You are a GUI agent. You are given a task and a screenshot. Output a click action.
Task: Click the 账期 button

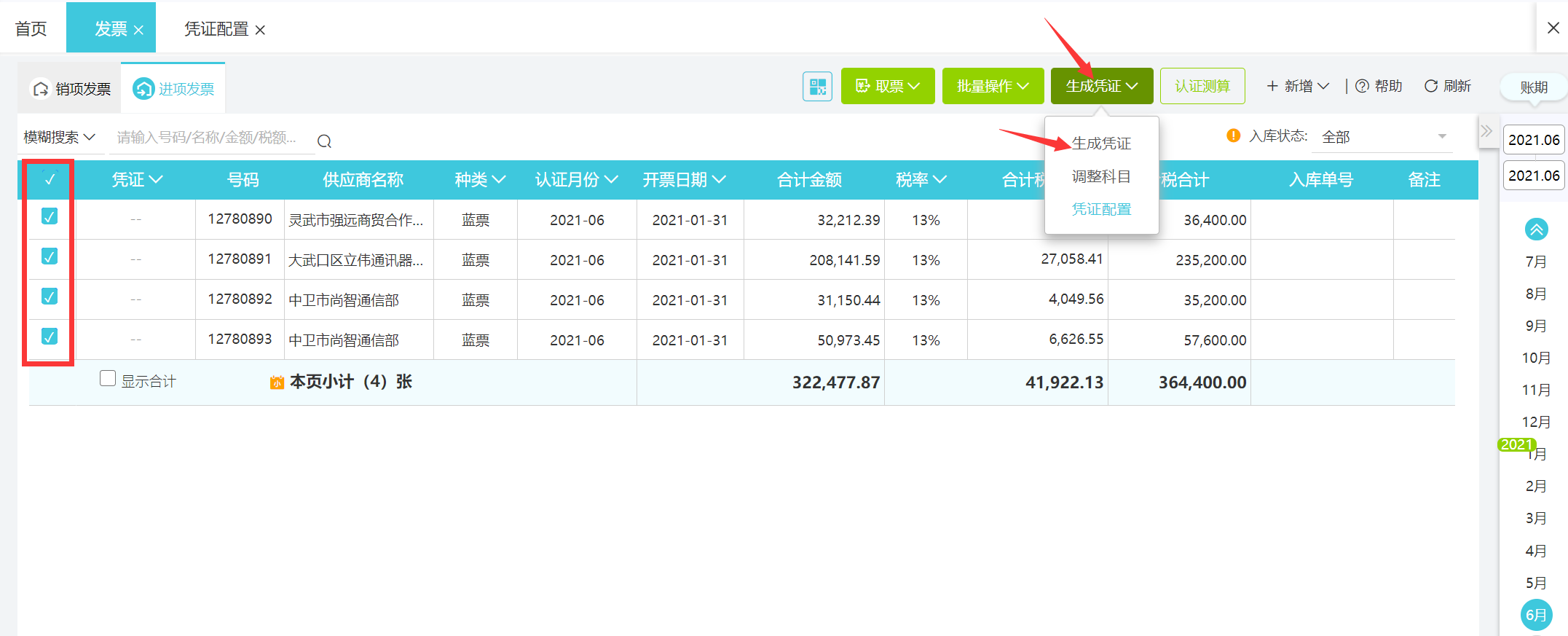coord(1533,87)
